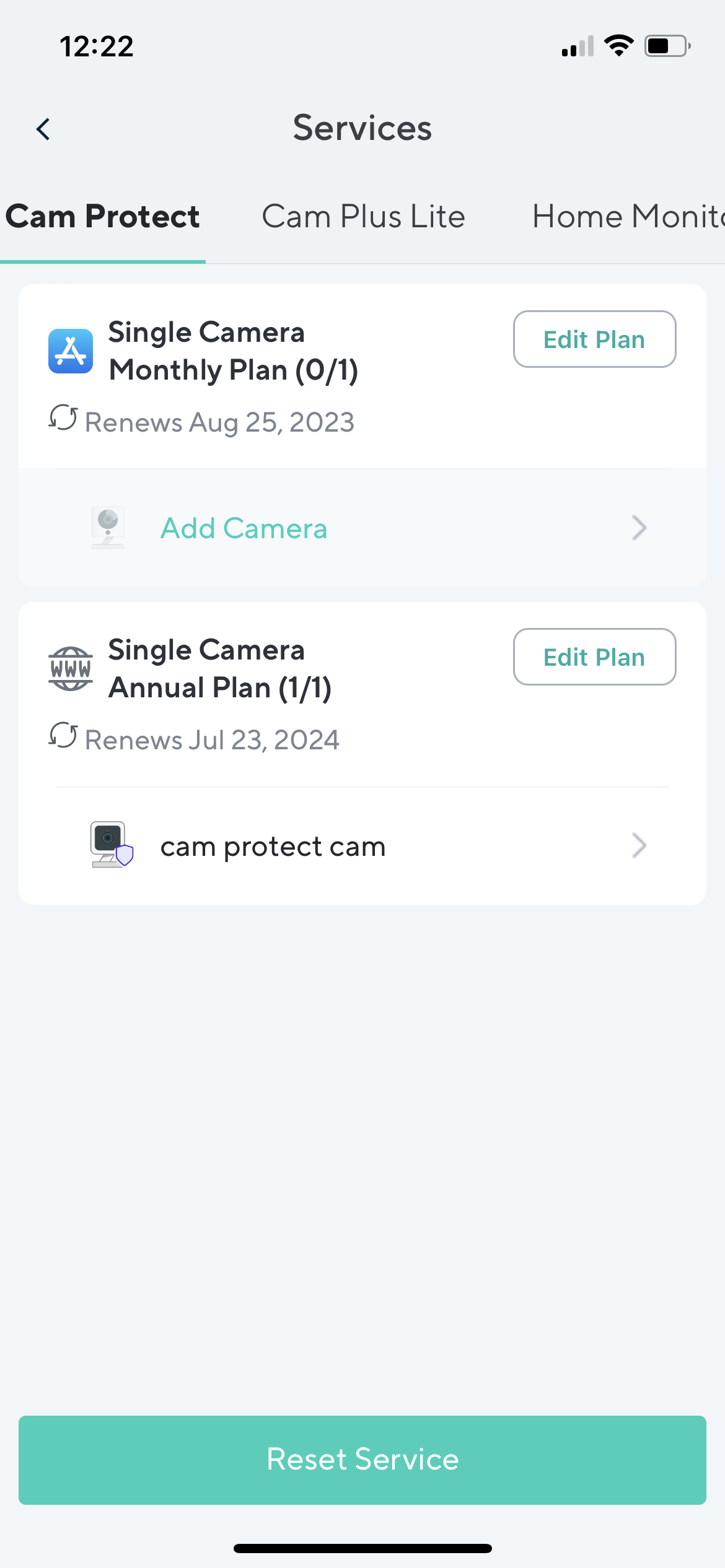Tap the App Store icon on Monthly Plan
This screenshot has height=1568, width=725.
point(71,351)
